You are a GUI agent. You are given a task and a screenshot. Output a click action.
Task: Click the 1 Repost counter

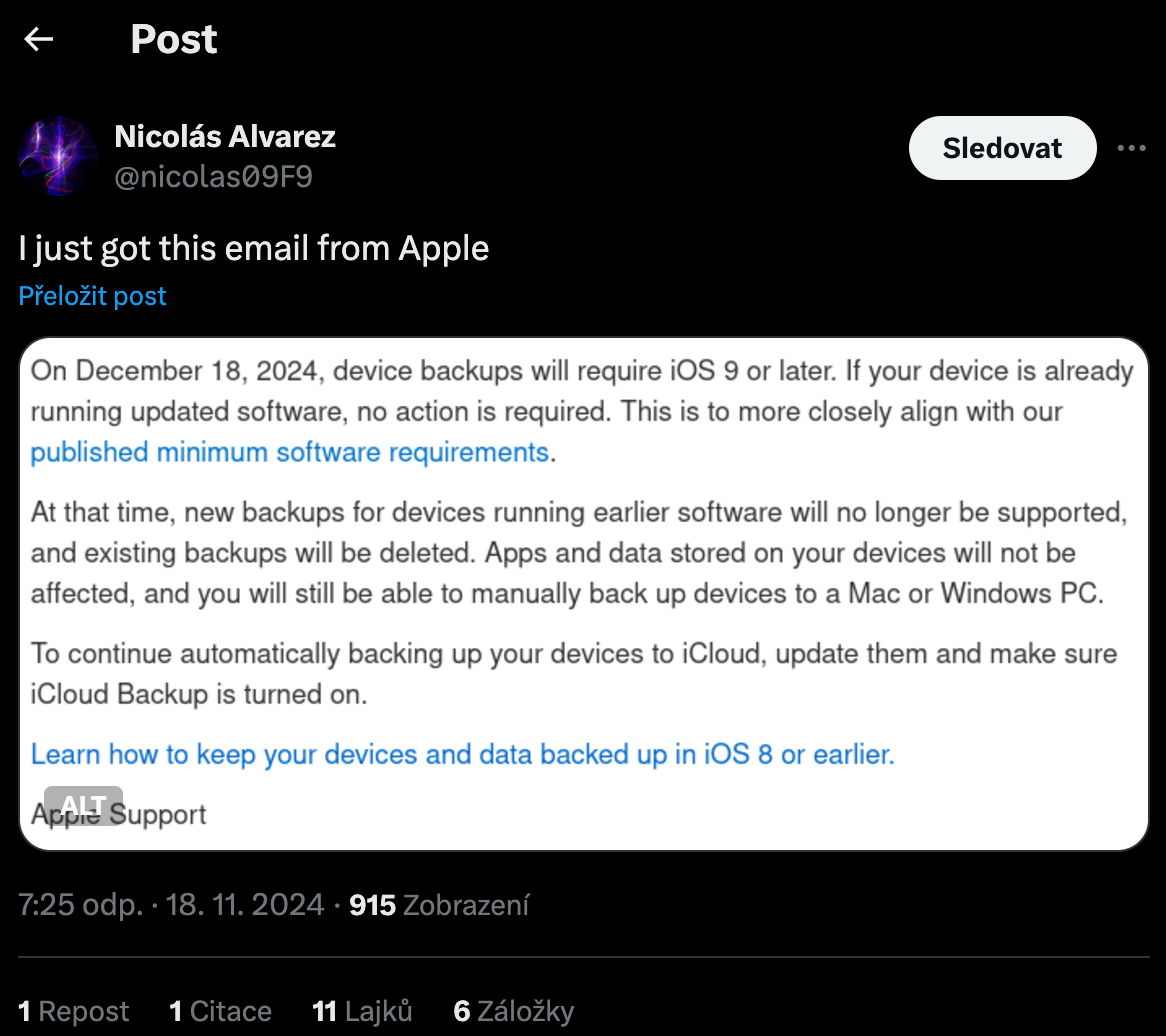(x=74, y=1011)
